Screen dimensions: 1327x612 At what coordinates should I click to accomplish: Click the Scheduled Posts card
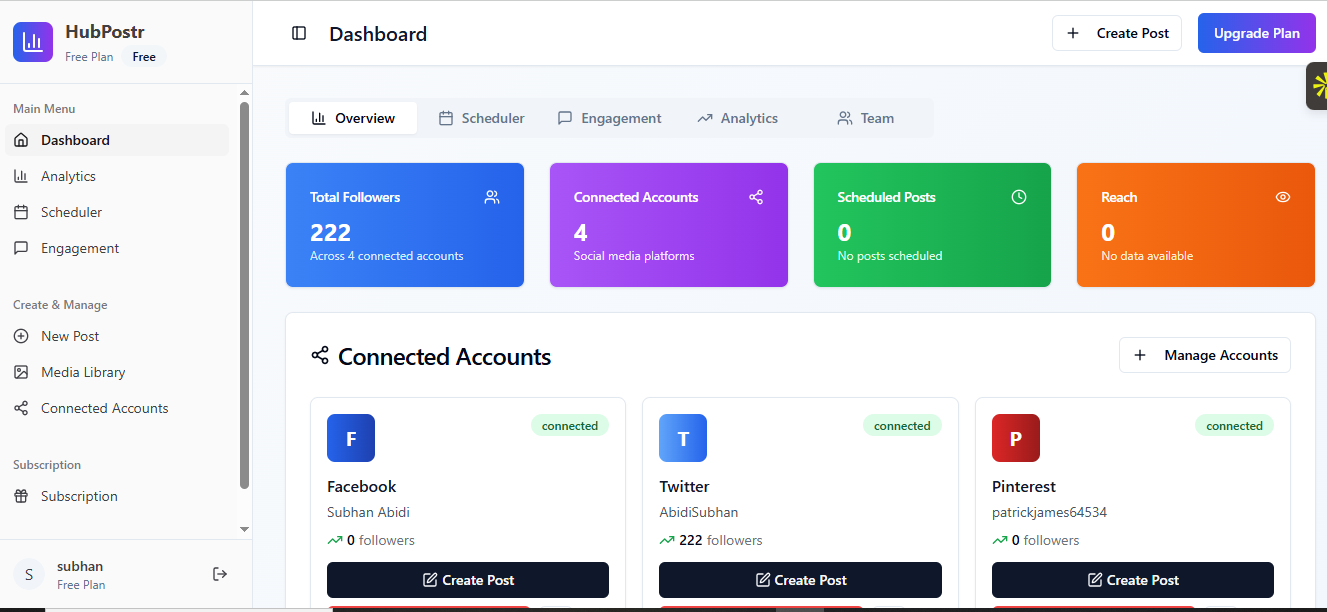(x=932, y=225)
